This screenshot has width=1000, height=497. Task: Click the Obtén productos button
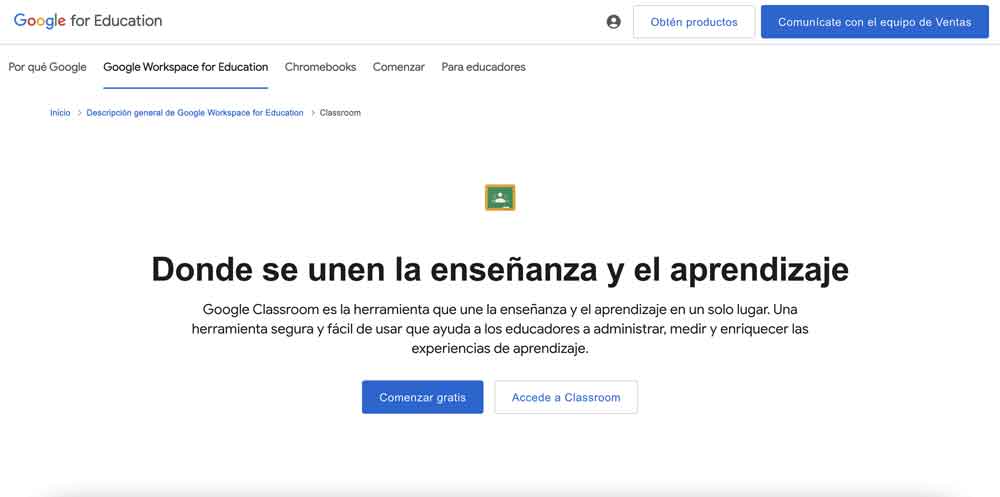[694, 22]
